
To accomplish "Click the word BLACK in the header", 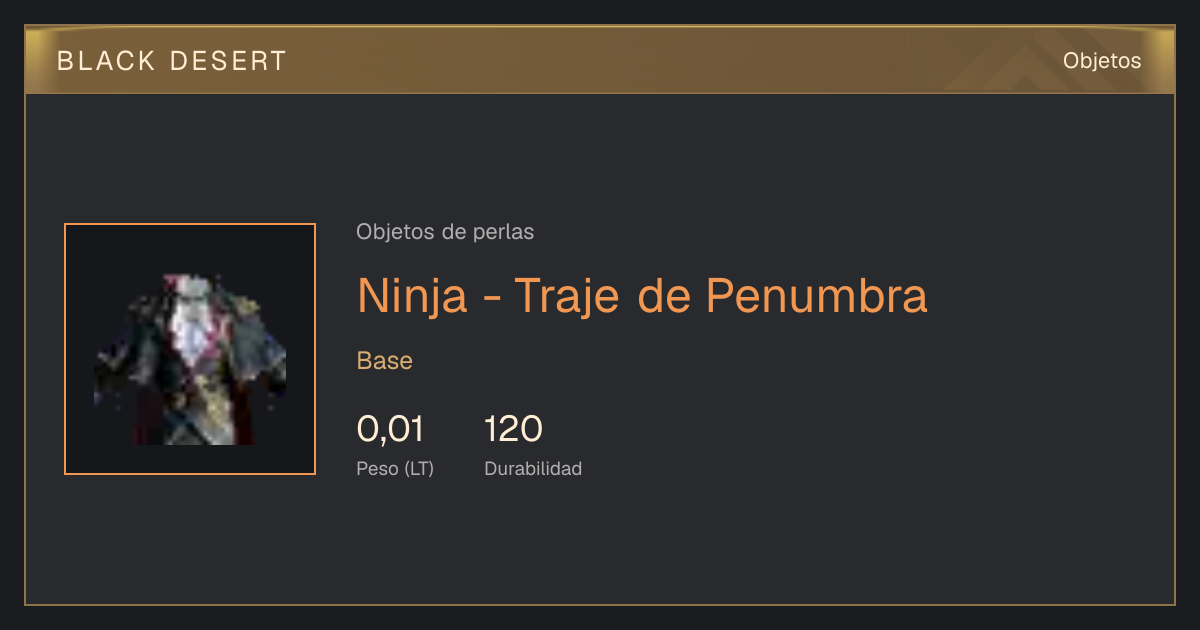I will 106,61.
